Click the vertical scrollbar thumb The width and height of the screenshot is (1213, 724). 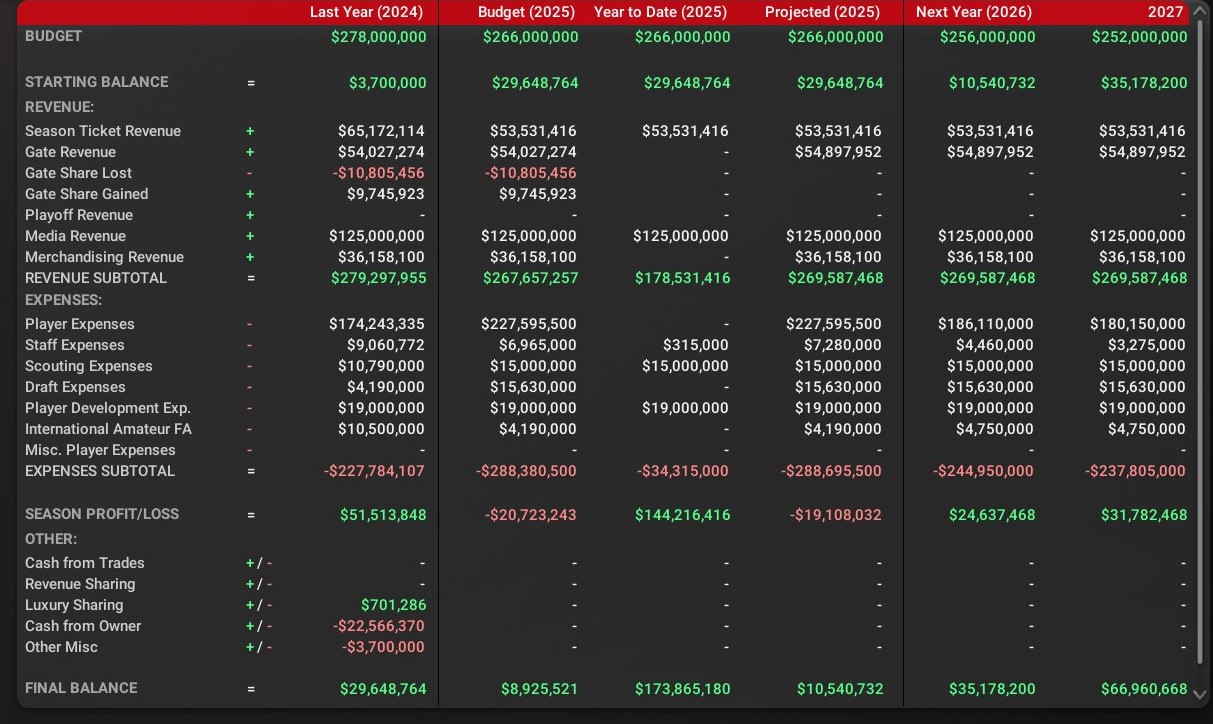coord(1200,340)
